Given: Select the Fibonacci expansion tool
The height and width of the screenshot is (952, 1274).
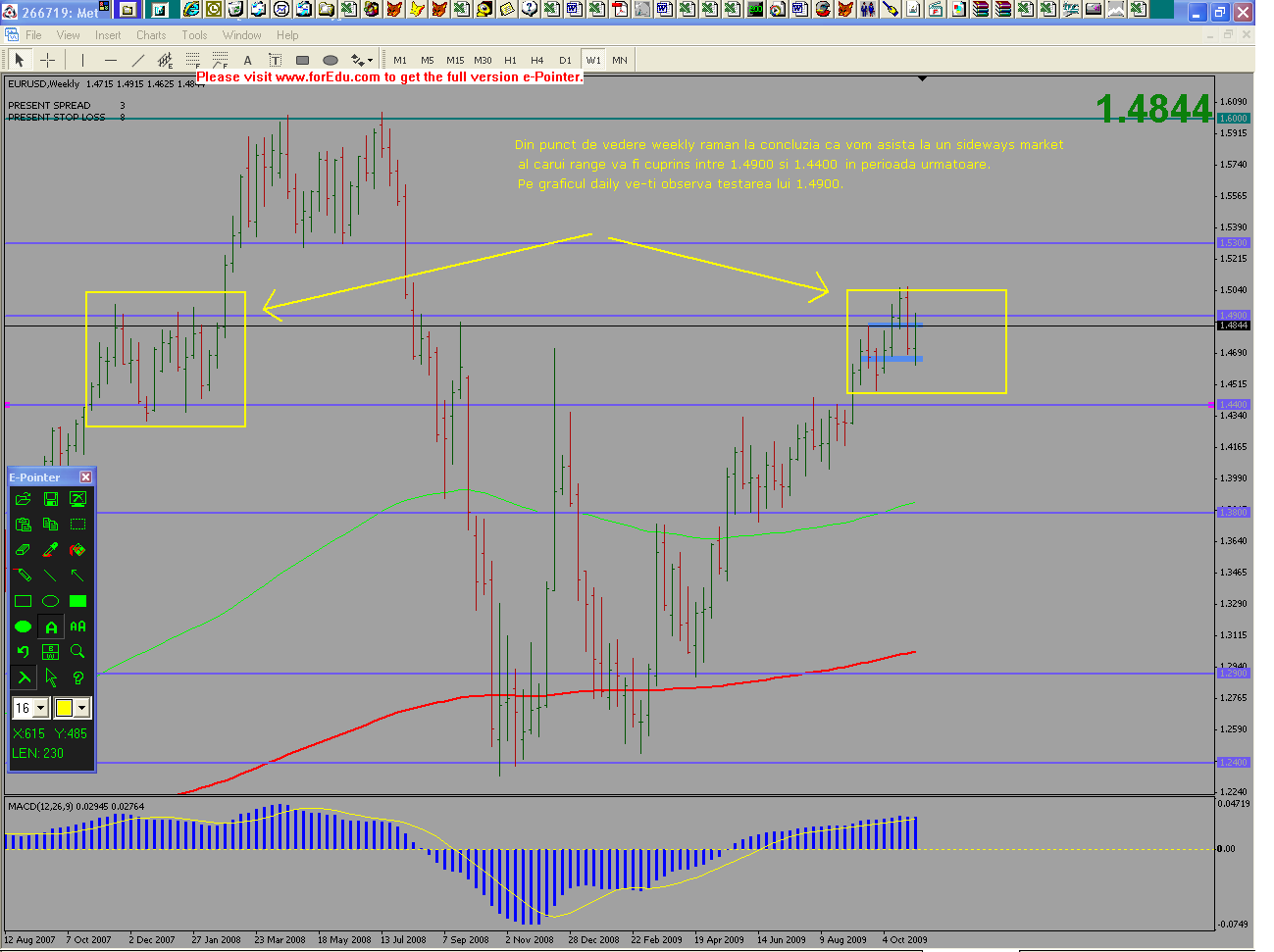Looking at the screenshot, I should tap(220, 60).
